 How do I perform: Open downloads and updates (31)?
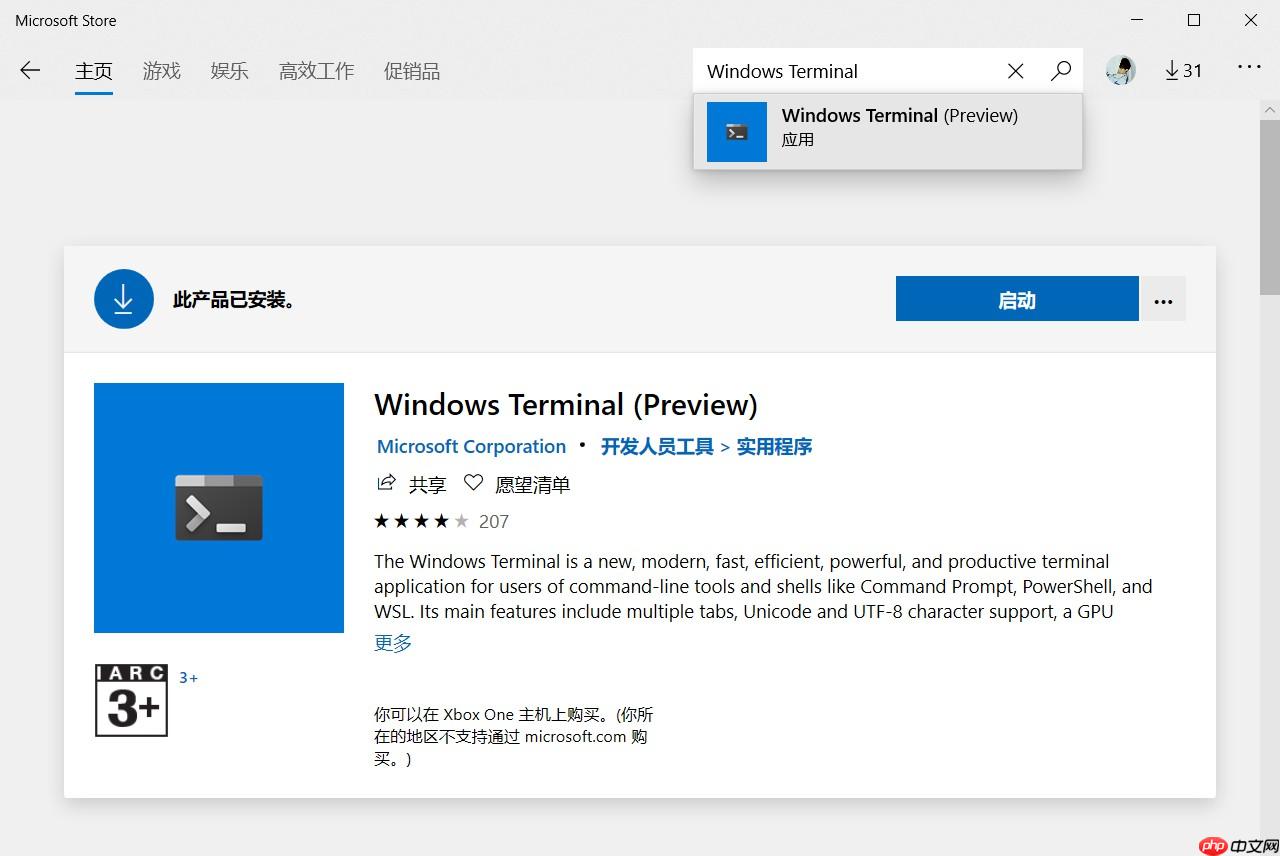1183,70
